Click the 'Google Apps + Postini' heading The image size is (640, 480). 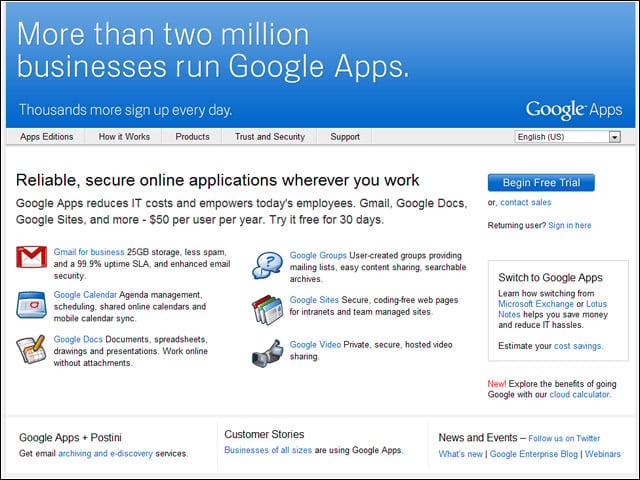pos(70,438)
